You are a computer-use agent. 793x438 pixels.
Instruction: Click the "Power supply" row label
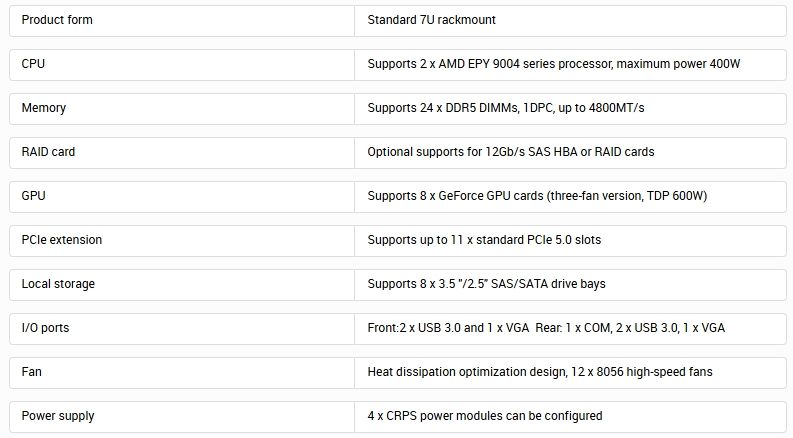58,416
